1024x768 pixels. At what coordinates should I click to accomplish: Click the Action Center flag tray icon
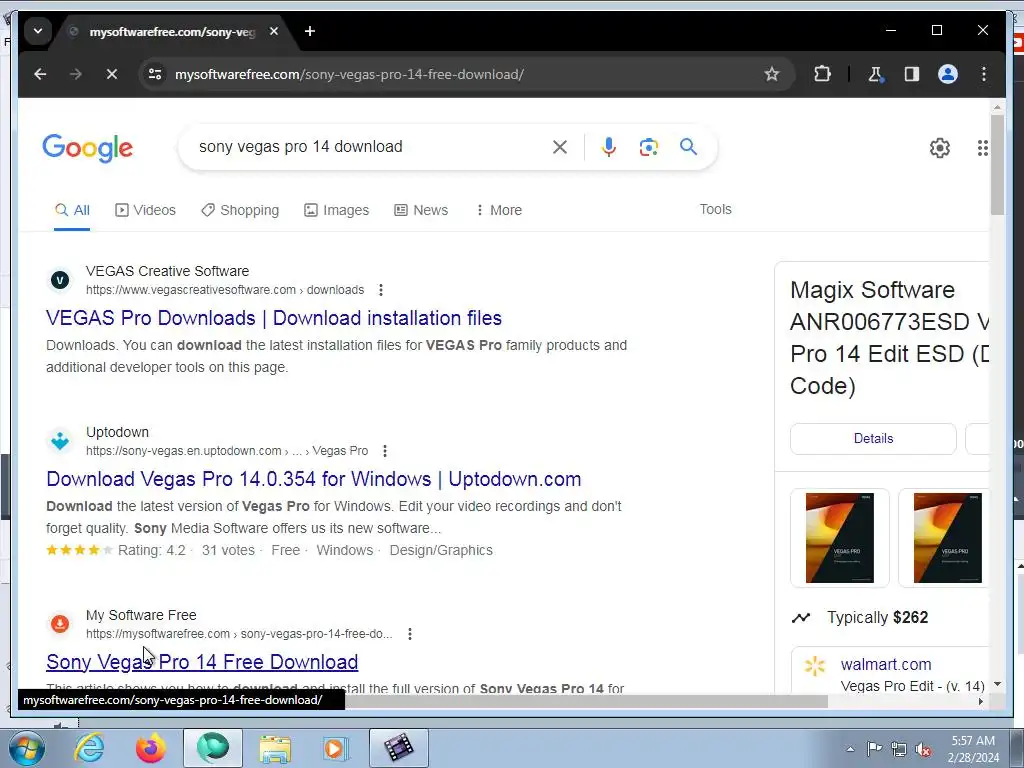pyautogui.click(x=874, y=749)
